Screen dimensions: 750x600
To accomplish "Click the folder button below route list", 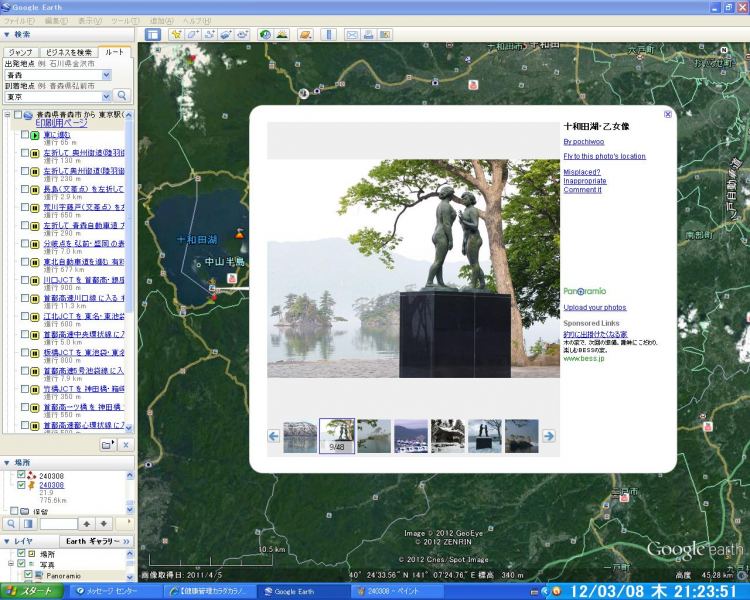I will pos(108,445).
